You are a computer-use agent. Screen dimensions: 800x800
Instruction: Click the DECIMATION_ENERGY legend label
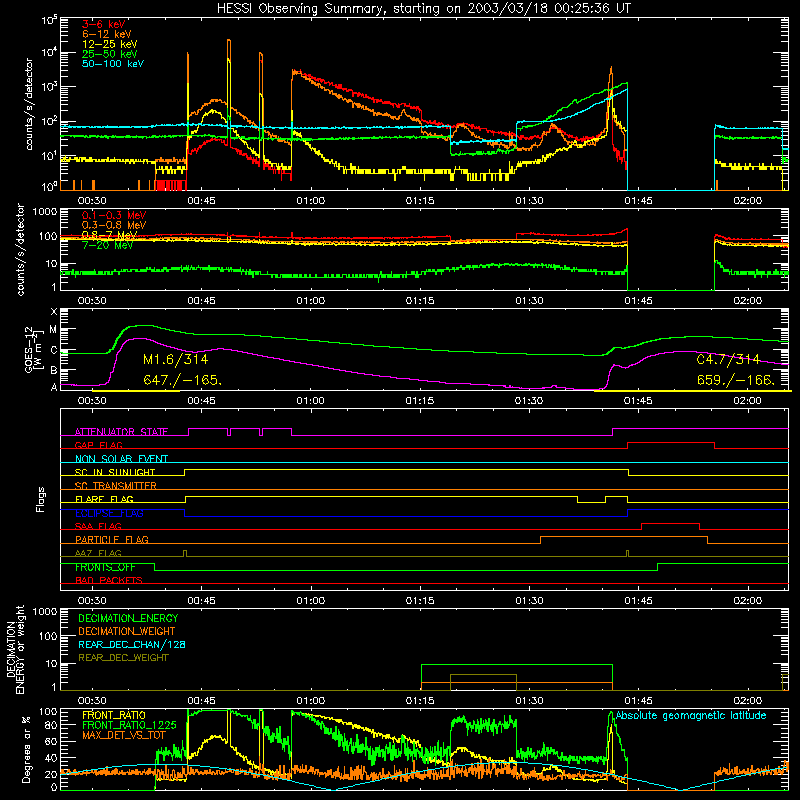128,618
